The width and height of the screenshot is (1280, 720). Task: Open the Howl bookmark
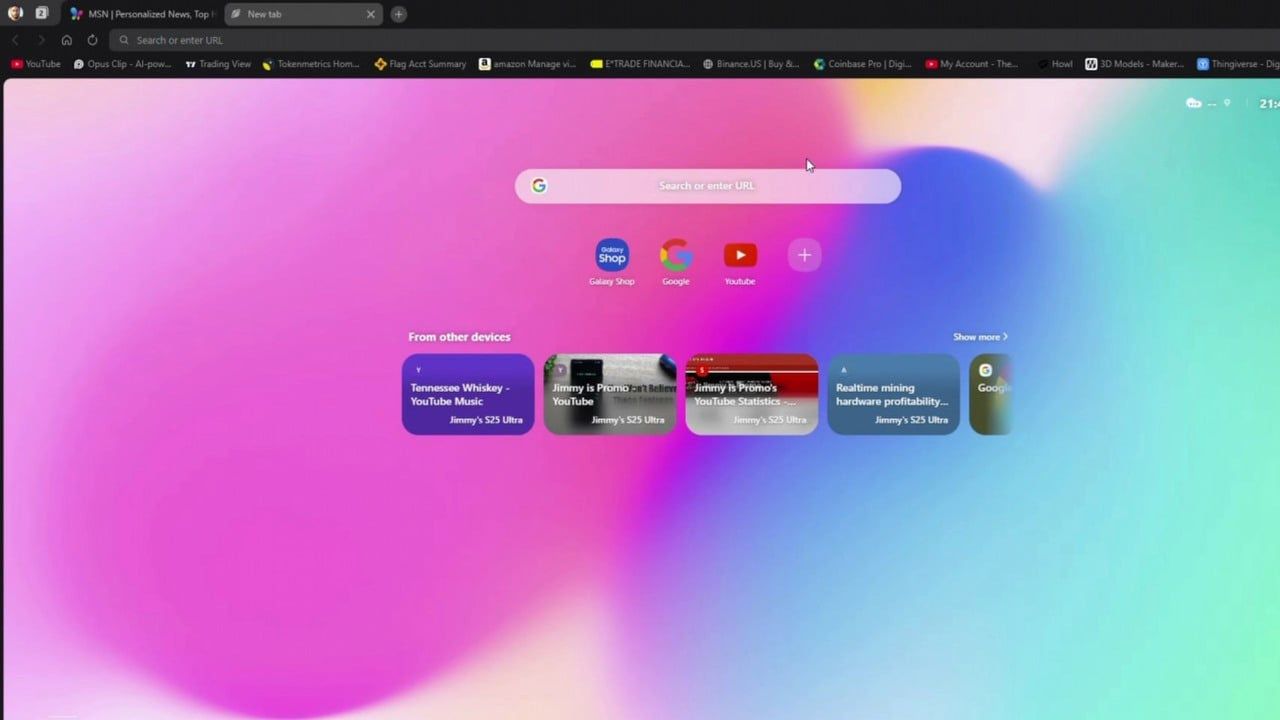(x=1055, y=64)
